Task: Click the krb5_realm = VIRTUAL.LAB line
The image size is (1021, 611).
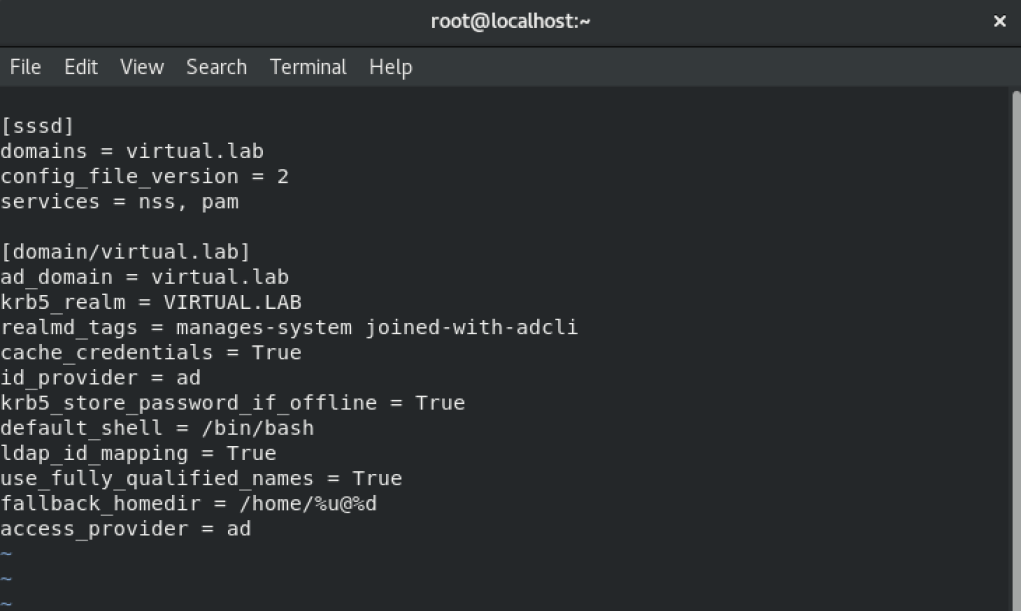Action: [150, 301]
